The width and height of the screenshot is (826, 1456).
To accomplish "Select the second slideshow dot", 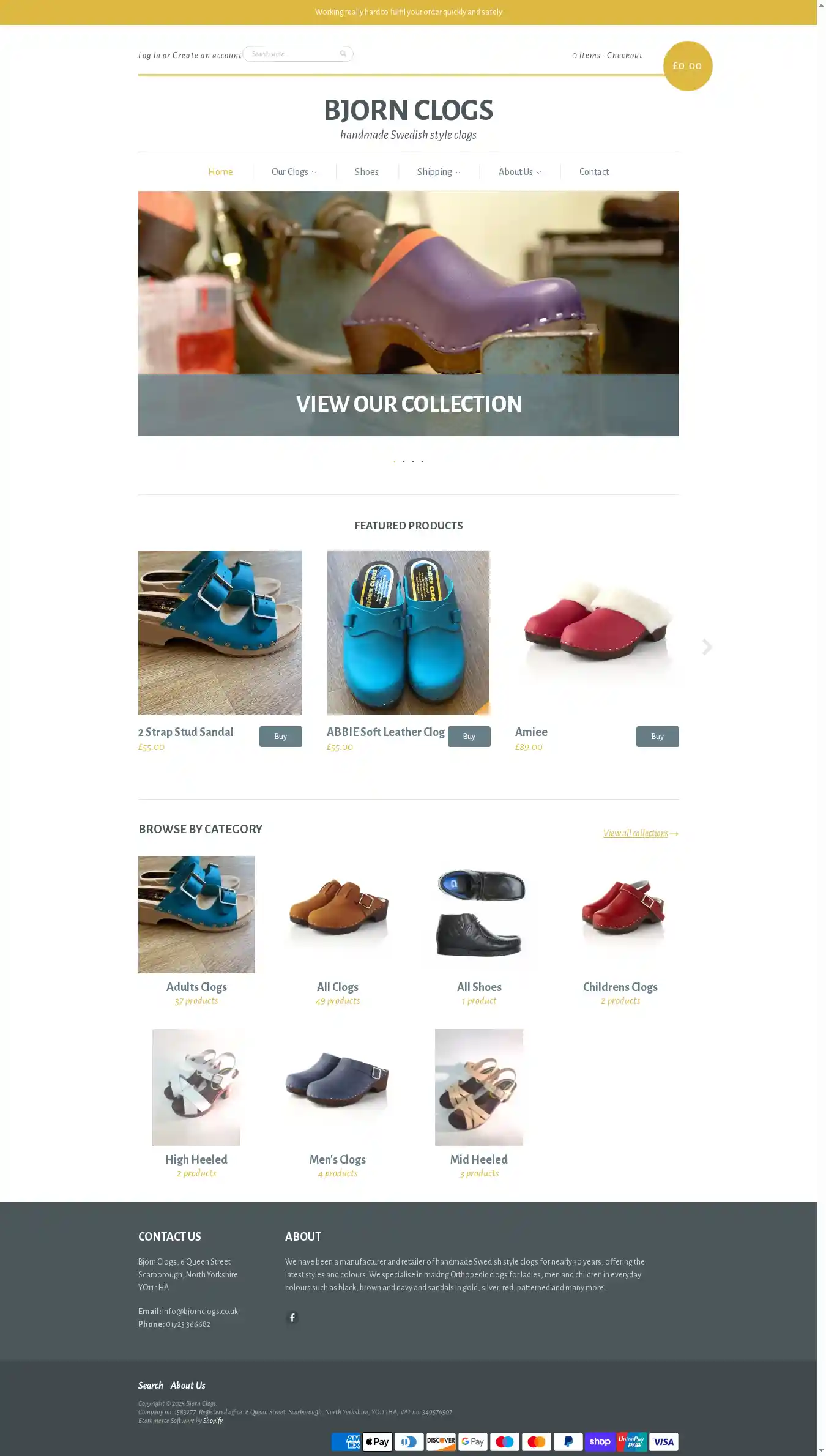I will click(x=404, y=461).
